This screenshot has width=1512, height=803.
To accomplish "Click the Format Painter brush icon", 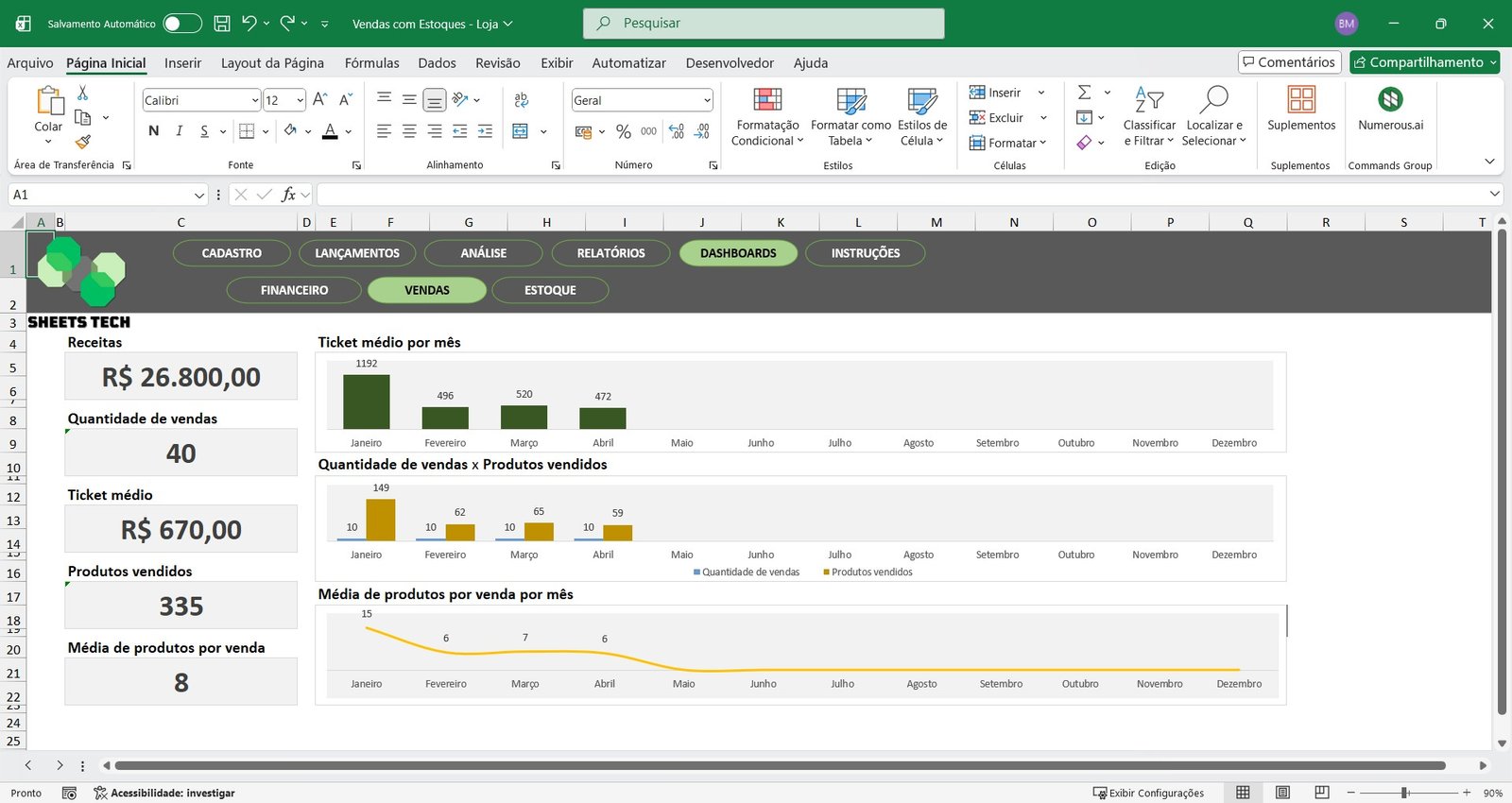I will pos(83,142).
